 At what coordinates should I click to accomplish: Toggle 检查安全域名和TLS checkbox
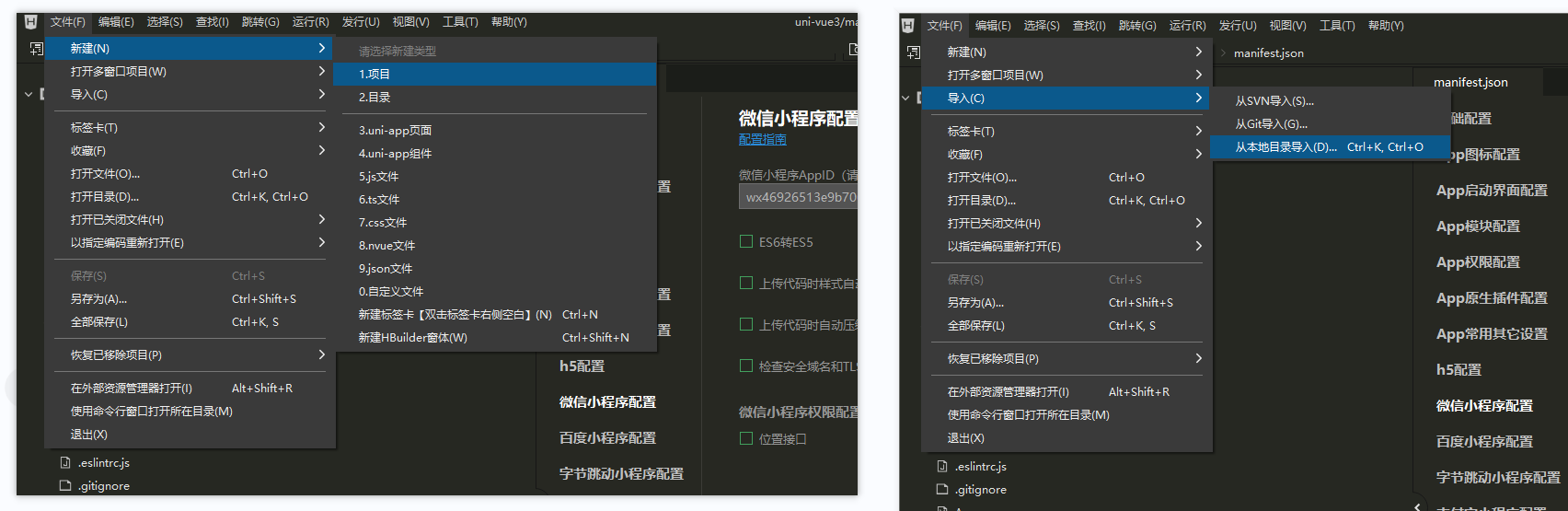[x=746, y=366]
